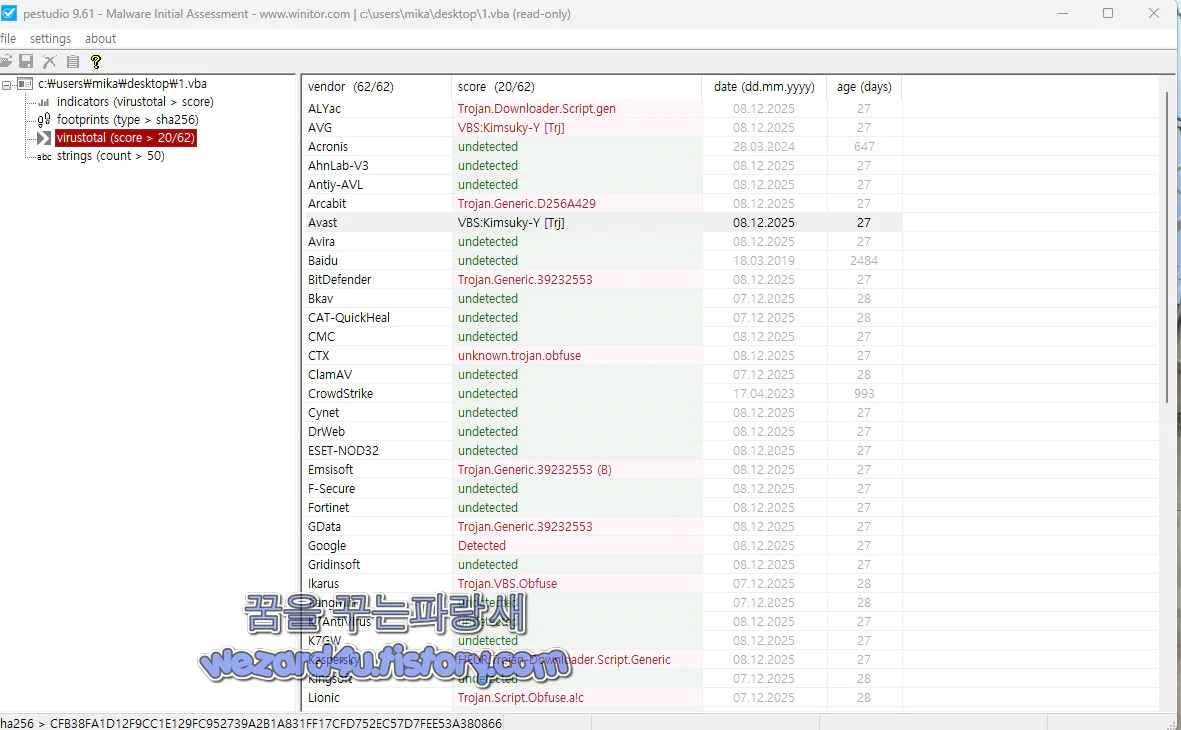Save the report using the save toolbar icon
Image resolution: width=1181 pixels, height=730 pixels.
click(26, 61)
